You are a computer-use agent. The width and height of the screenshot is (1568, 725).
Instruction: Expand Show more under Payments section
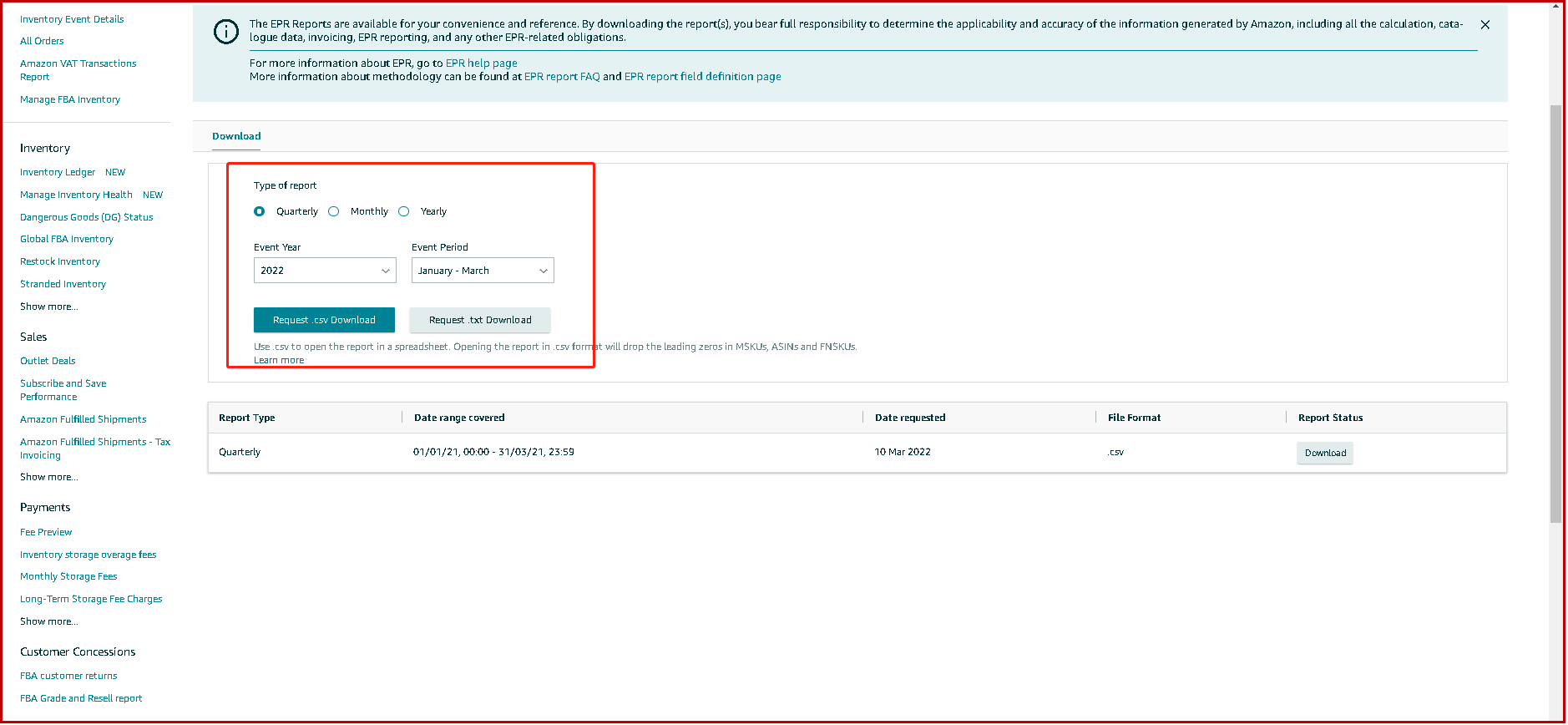(48, 621)
